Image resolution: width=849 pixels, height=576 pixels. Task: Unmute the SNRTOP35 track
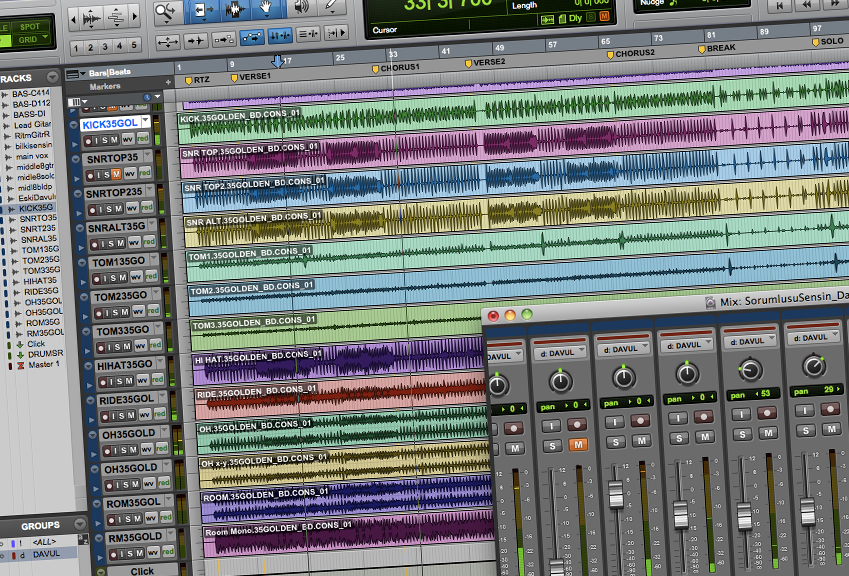point(116,174)
